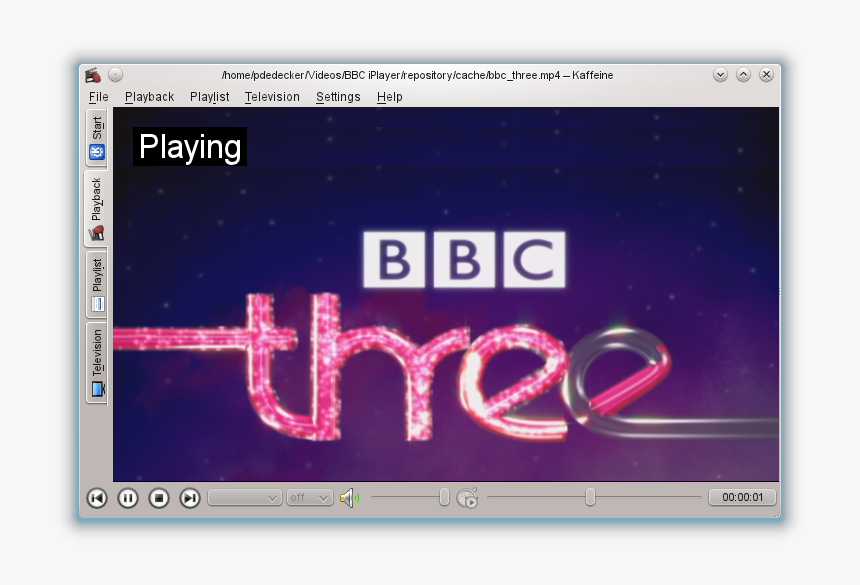The height and width of the screenshot is (585, 860).
Task: Click the 'Playing' on-screen status overlay
Action: click(x=190, y=146)
